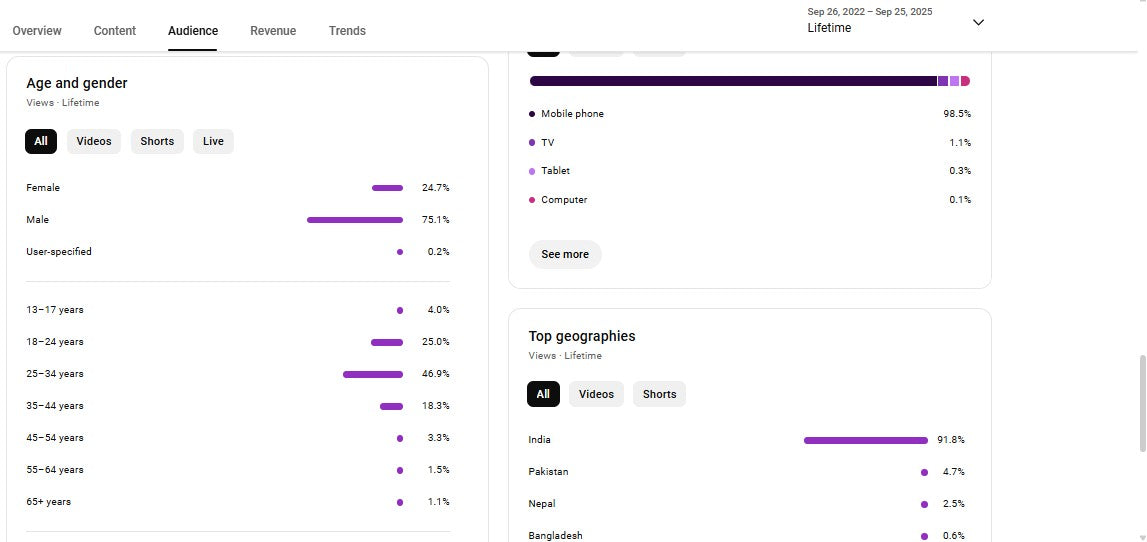The image size is (1147, 542).
Task: Click the Male percentage bar
Action: tap(355, 220)
